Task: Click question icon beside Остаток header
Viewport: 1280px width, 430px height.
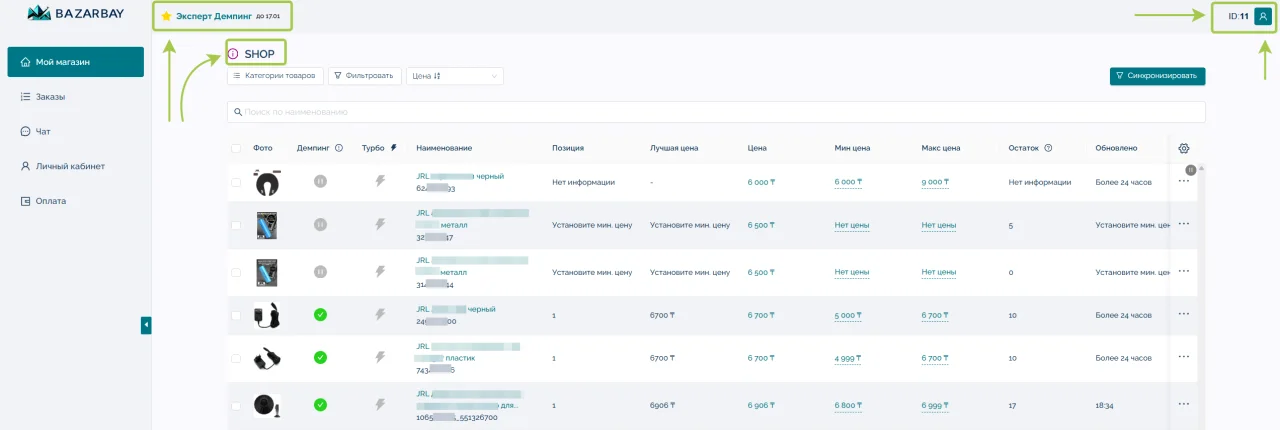Action: (x=1048, y=148)
